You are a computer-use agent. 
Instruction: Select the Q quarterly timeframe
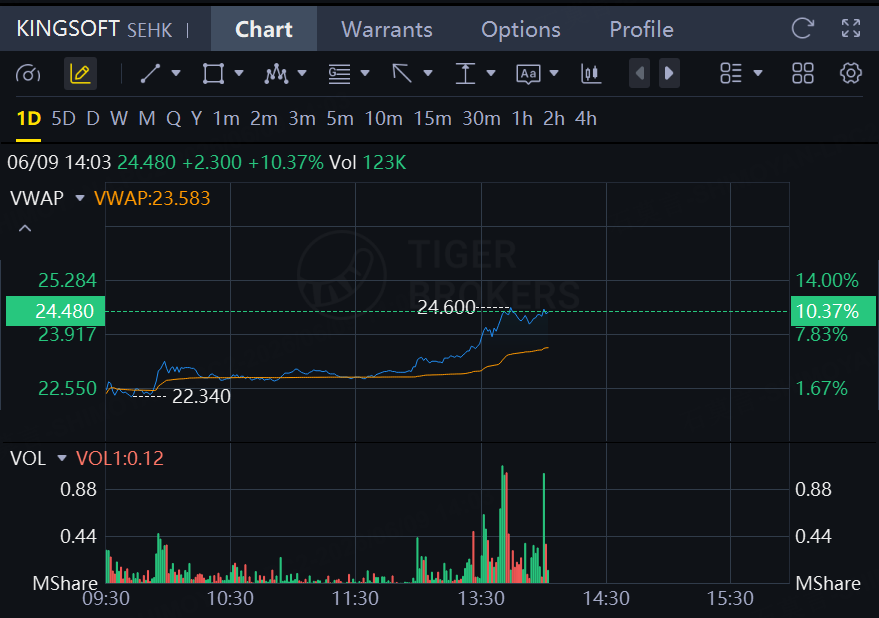(173, 119)
